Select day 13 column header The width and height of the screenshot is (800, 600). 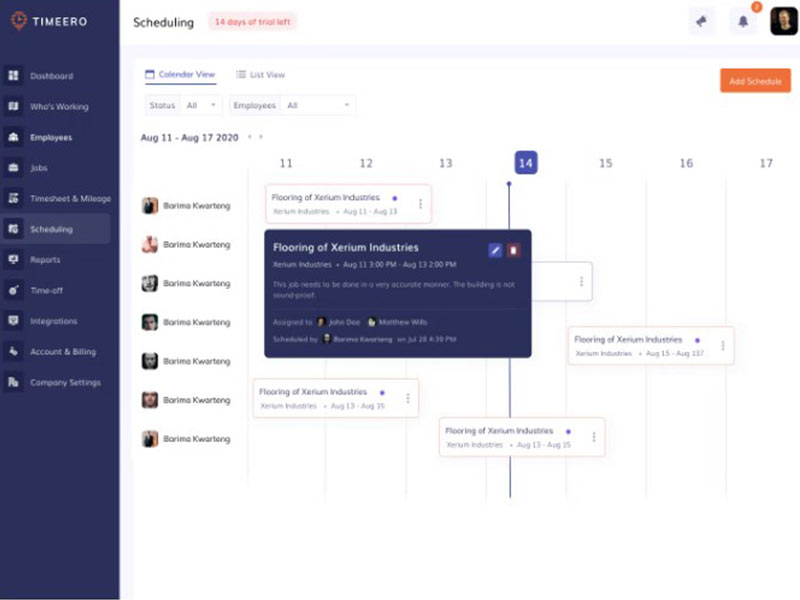(x=446, y=163)
